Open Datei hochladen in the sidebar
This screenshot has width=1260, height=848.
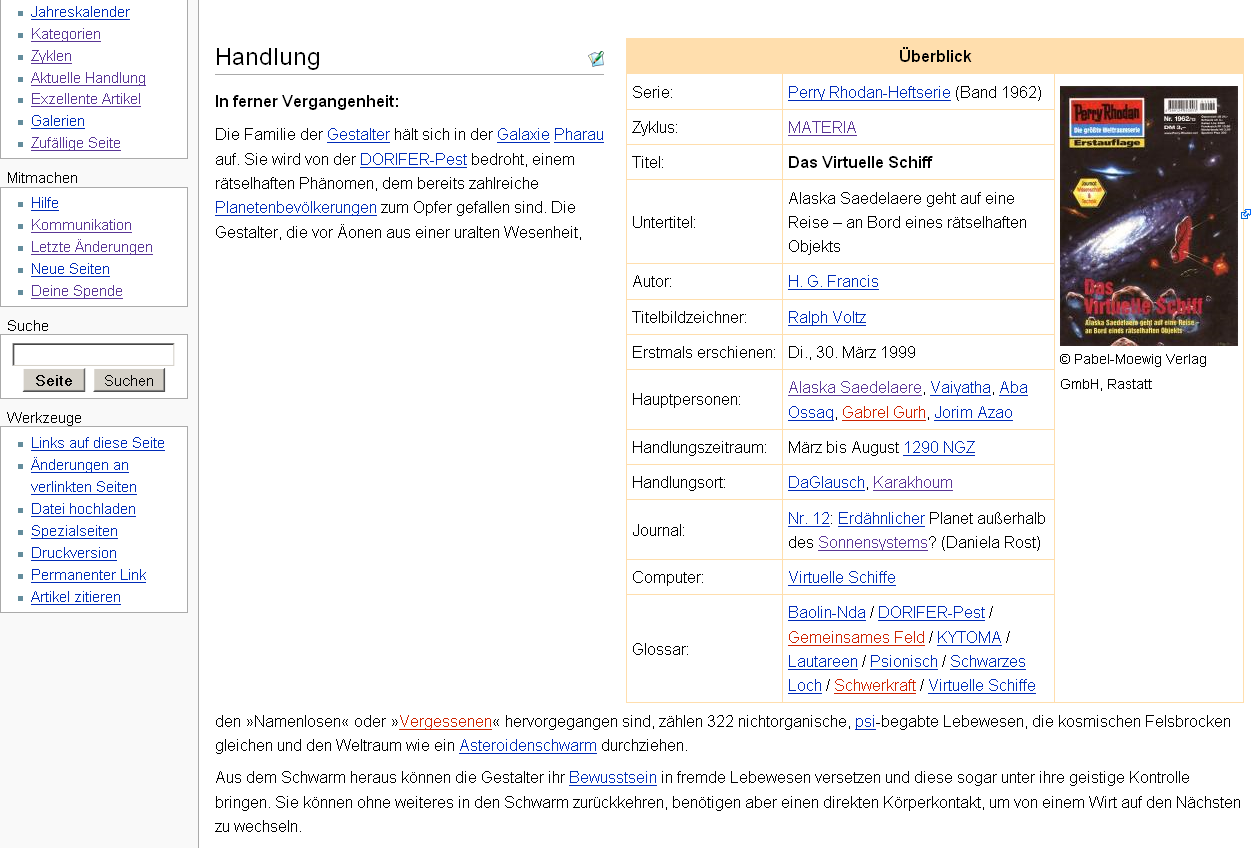pos(83,509)
